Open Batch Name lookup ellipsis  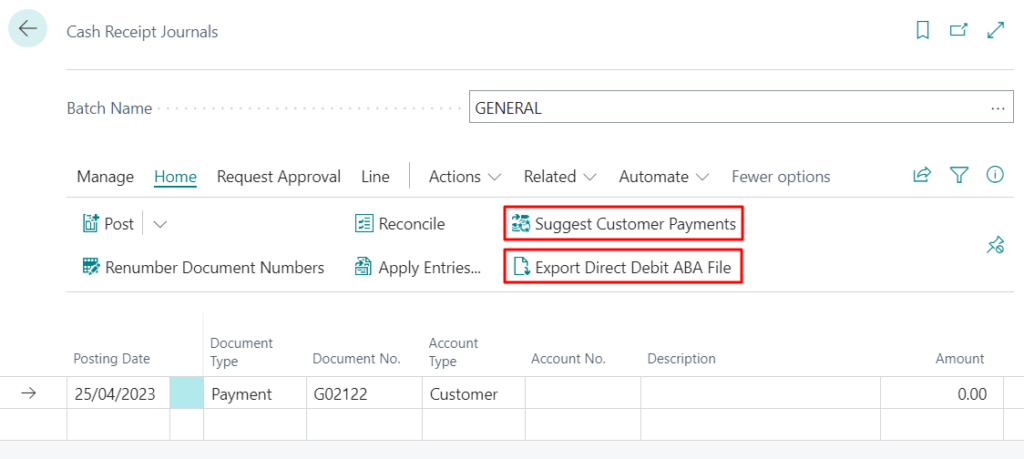pyautogui.click(x=998, y=108)
